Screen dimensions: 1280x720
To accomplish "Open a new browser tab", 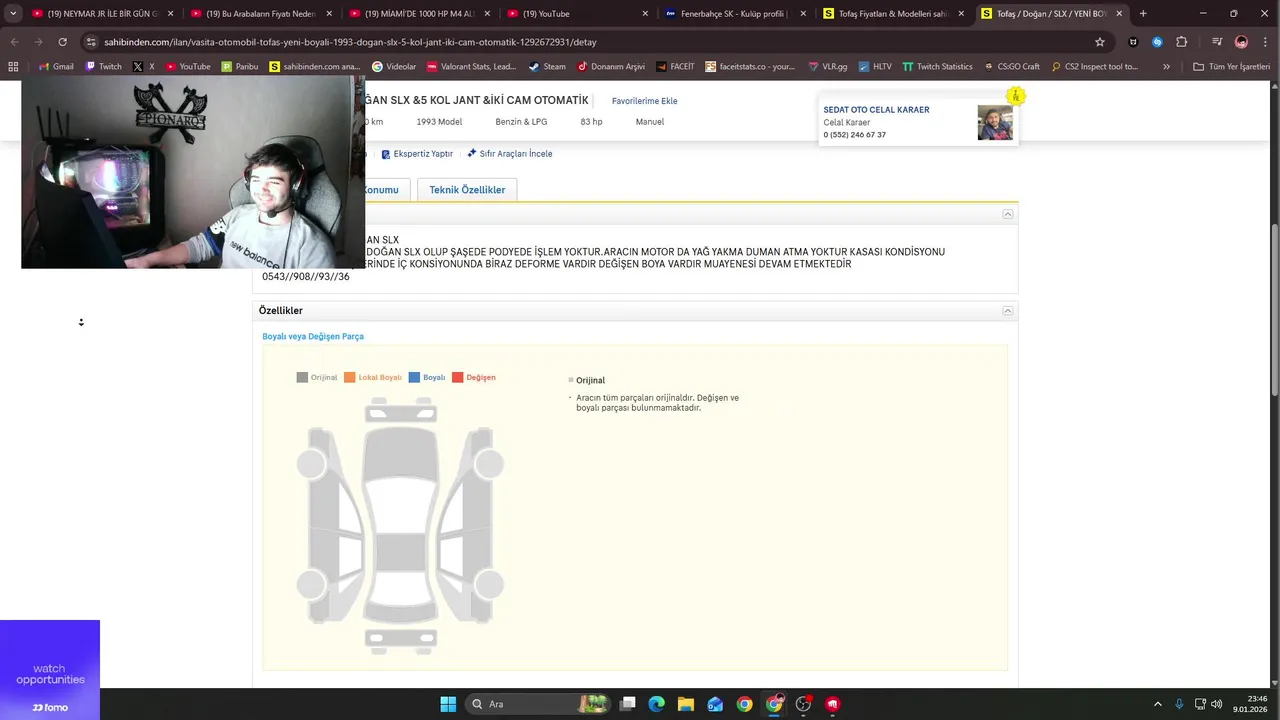I will pyautogui.click(x=1143, y=14).
